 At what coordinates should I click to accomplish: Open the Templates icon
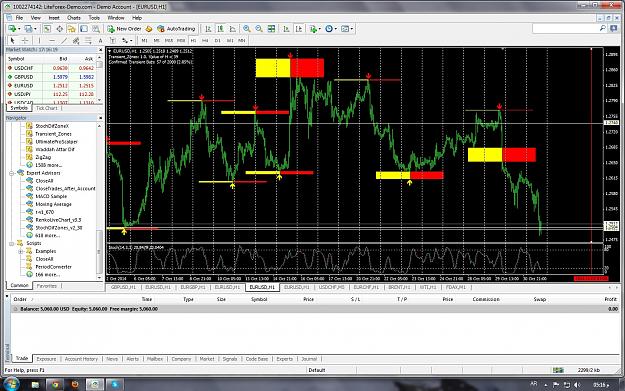345,29
